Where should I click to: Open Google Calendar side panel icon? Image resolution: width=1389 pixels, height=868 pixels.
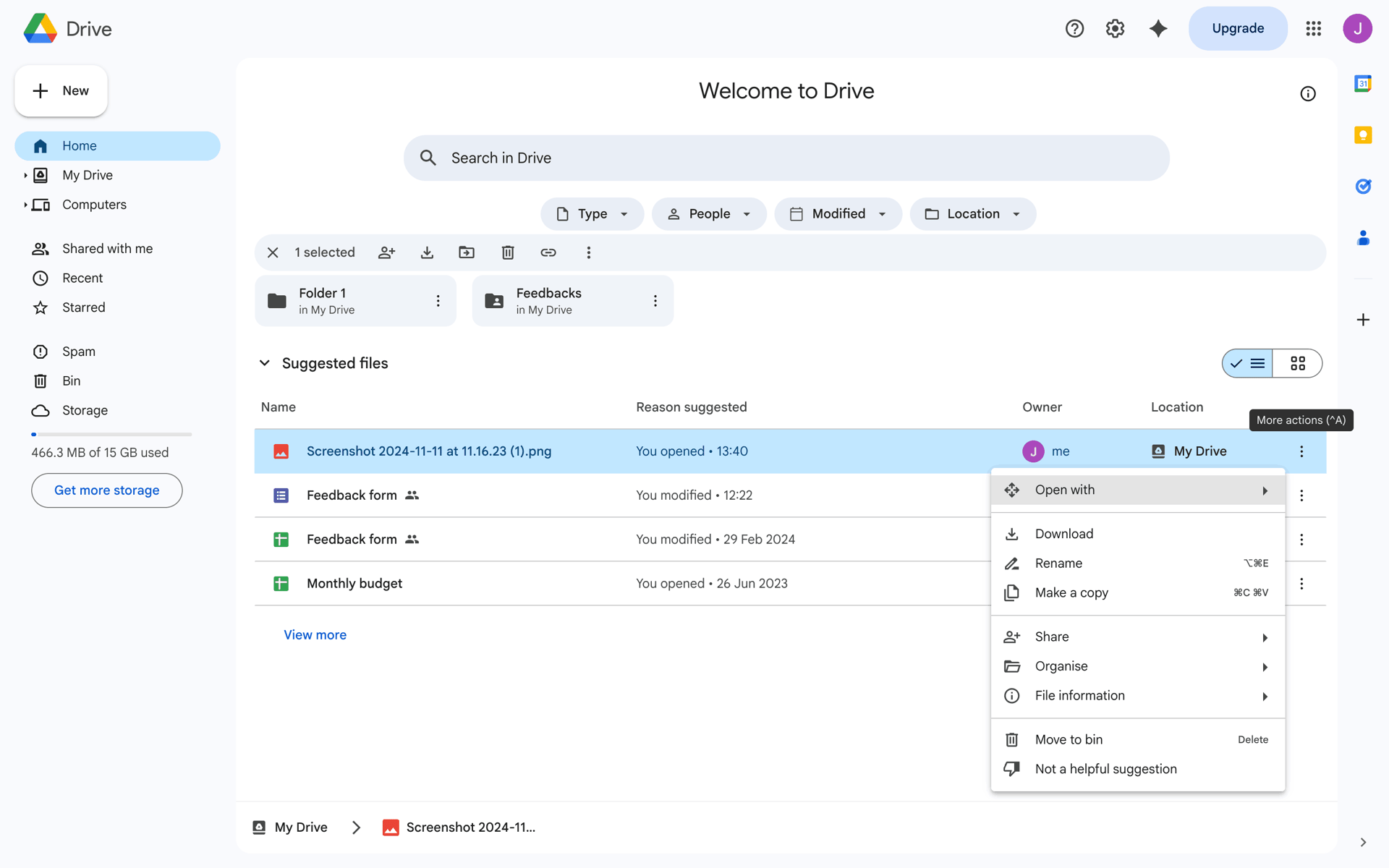click(1363, 84)
